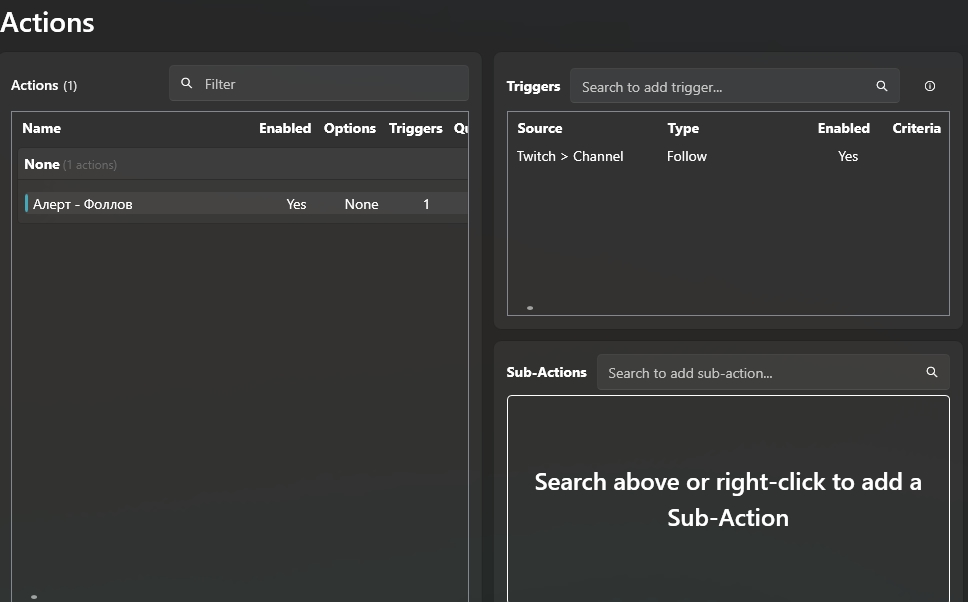Image resolution: width=968 pixels, height=602 pixels.
Task: Click the Criteria column header in the Triggers panel
Action: tap(916, 128)
